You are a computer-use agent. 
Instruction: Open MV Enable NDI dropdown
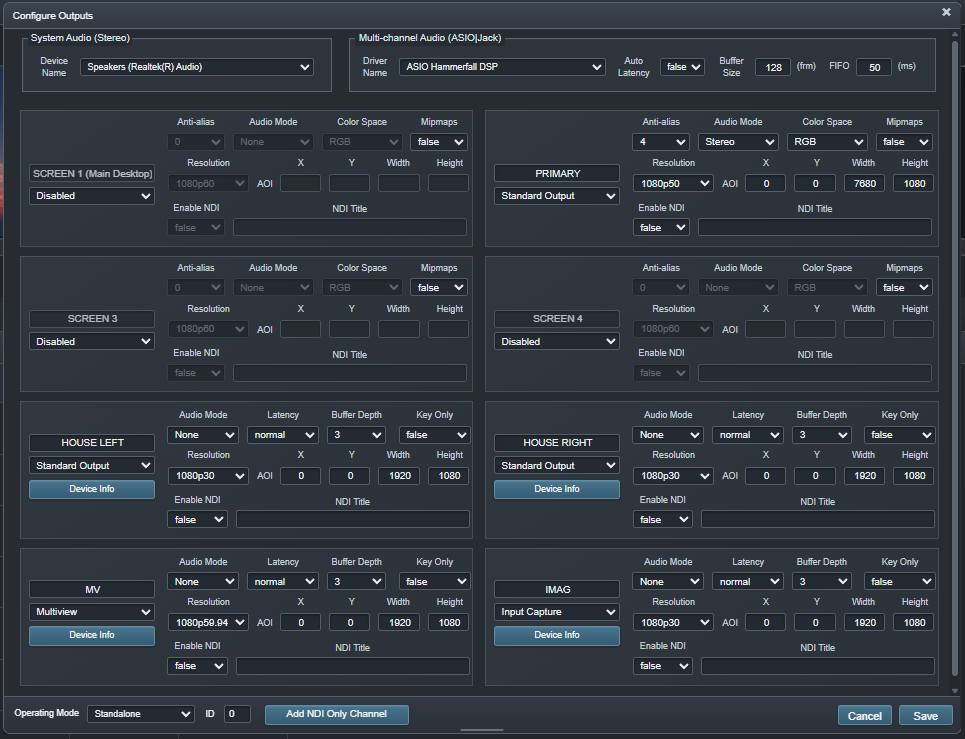coord(198,666)
